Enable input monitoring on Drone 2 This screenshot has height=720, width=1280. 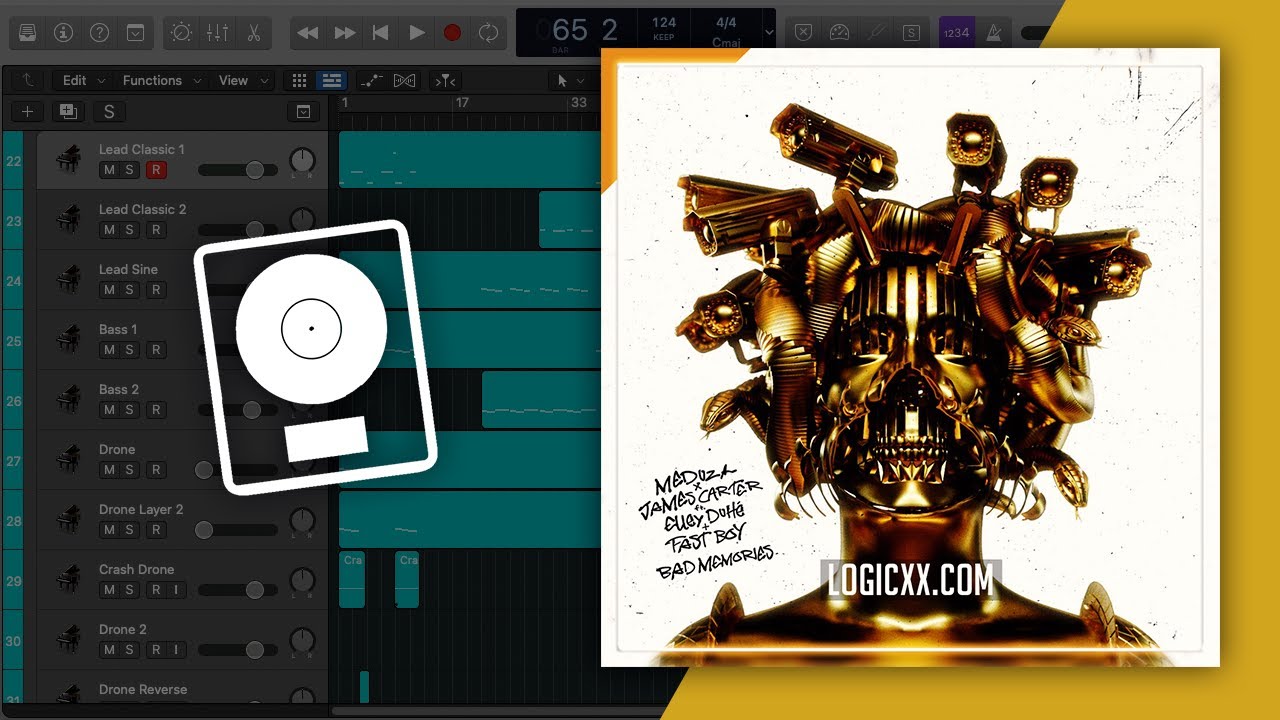(x=176, y=650)
